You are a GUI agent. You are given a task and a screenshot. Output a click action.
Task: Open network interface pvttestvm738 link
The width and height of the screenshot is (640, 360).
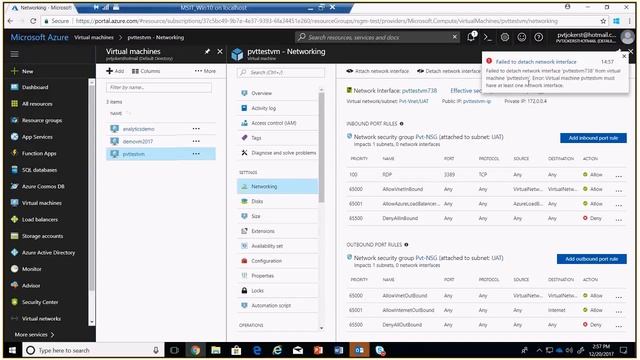[x=419, y=91]
